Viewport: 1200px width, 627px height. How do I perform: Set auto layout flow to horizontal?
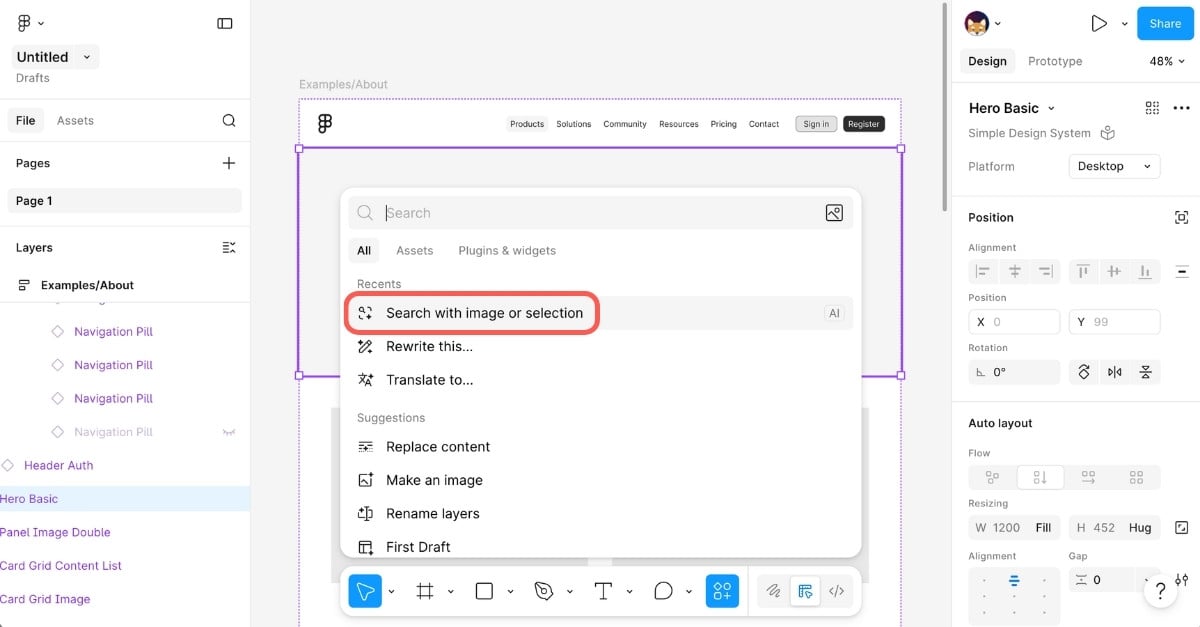(1088, 478)
